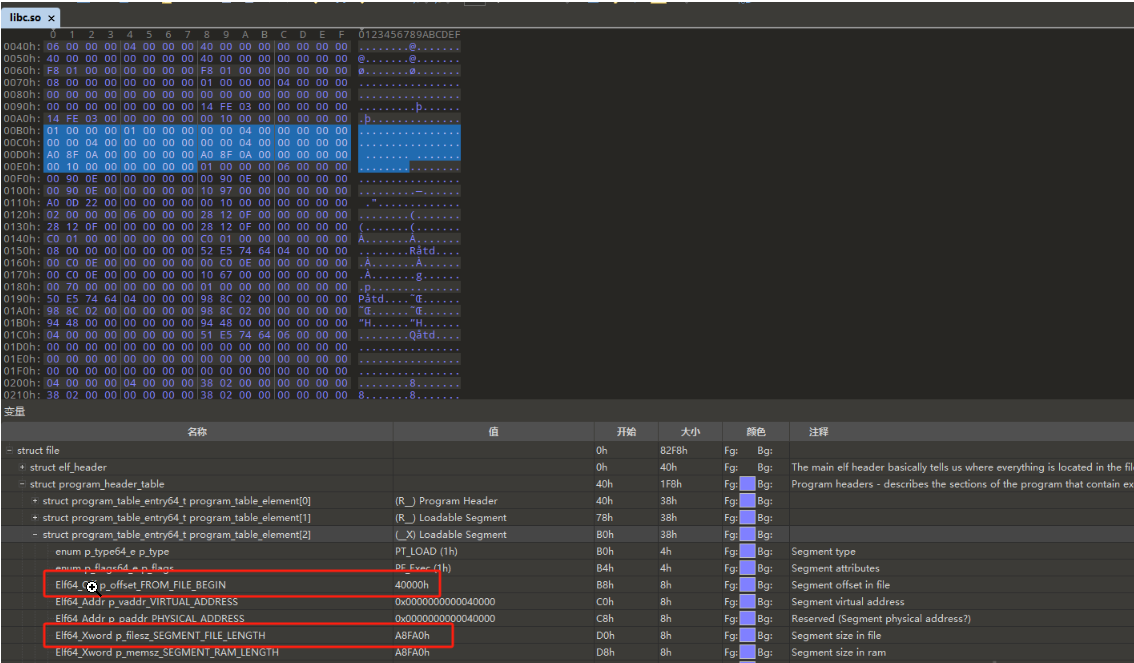Click the value 40000h of p_offset

click(x=412, y=585)
